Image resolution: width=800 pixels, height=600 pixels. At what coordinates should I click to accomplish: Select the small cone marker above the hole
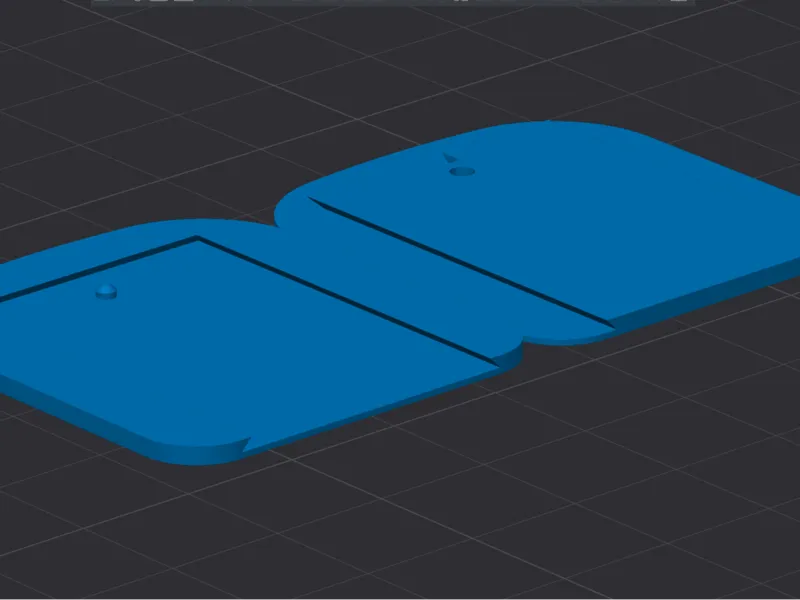point(449,158)
